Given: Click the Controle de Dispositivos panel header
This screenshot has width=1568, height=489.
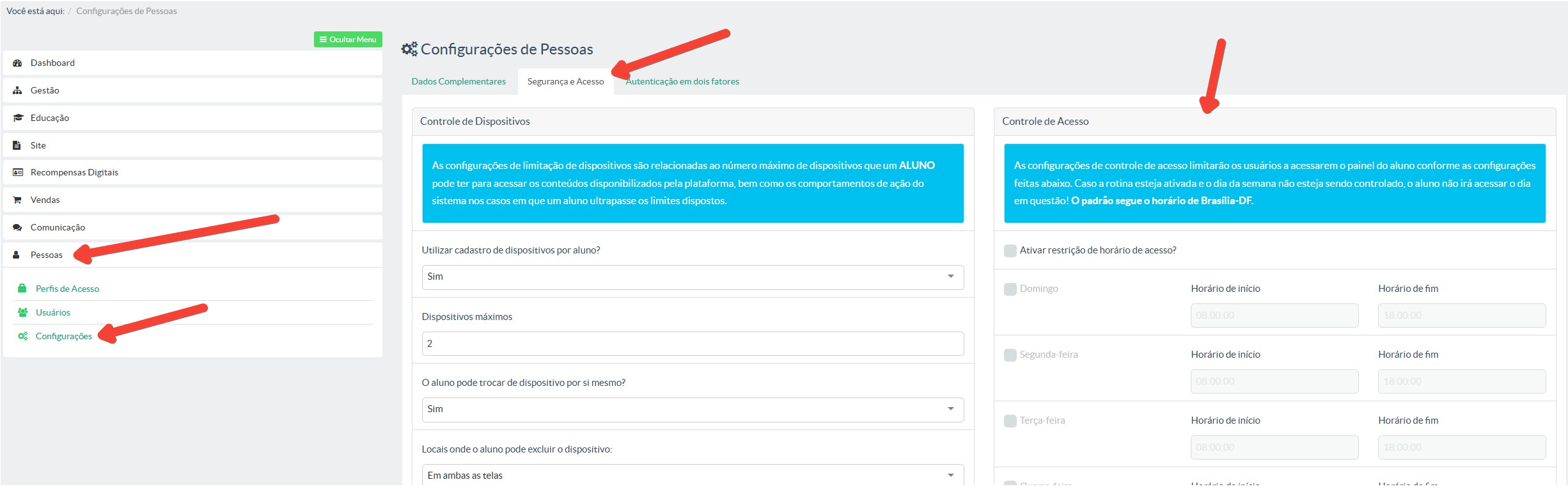Looking at the screenshot, I should pos(693,122).
